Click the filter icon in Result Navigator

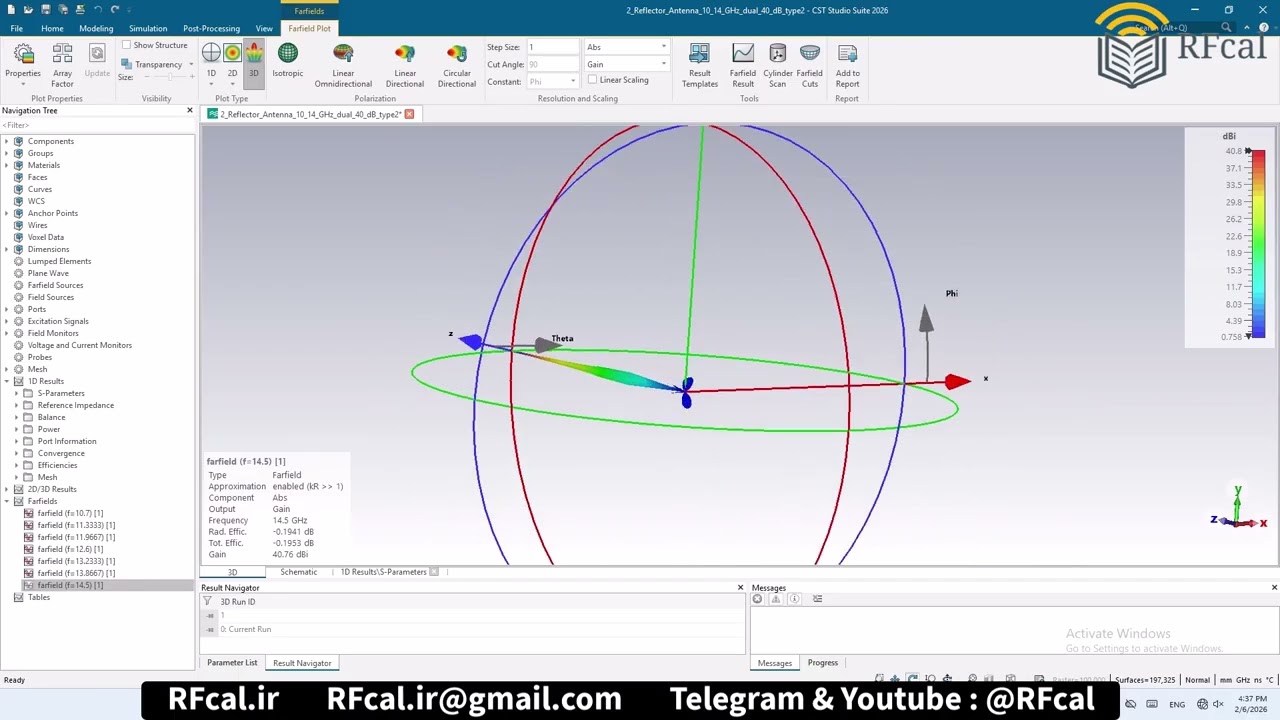[x=207, y=602]
